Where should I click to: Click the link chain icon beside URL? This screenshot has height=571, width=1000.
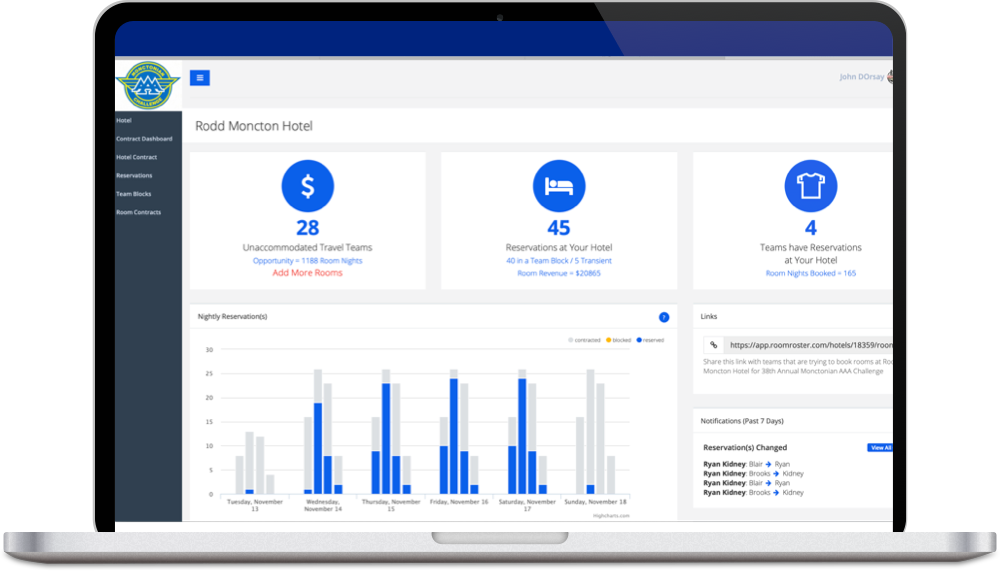coord(714,345)
